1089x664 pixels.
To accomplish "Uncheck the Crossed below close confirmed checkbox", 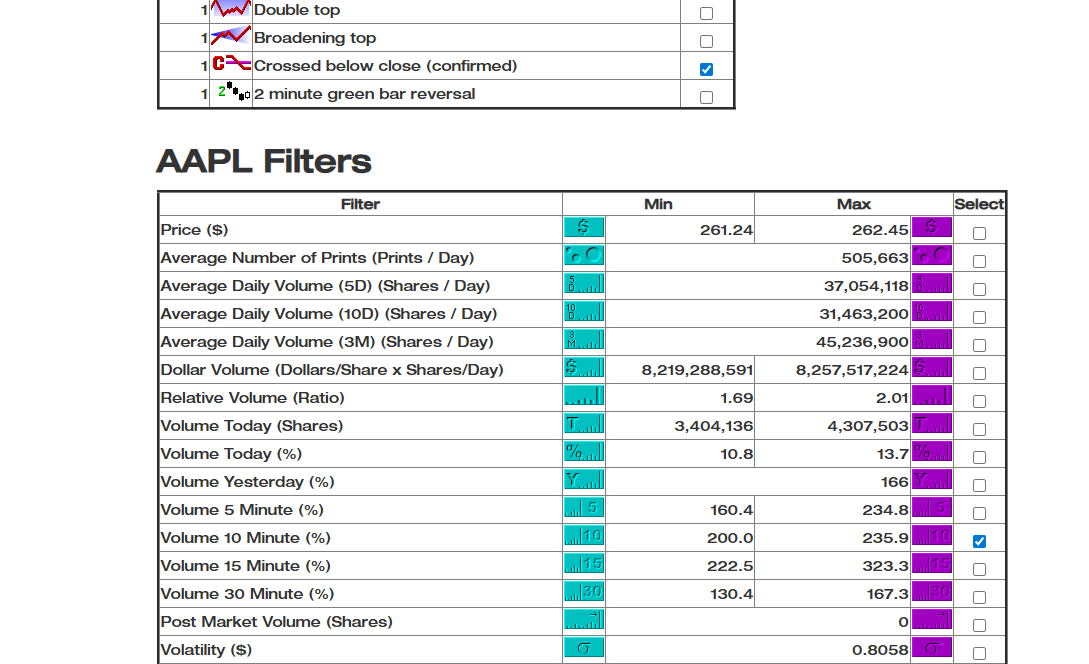I will pyautogui.click(x=707, y=69).
